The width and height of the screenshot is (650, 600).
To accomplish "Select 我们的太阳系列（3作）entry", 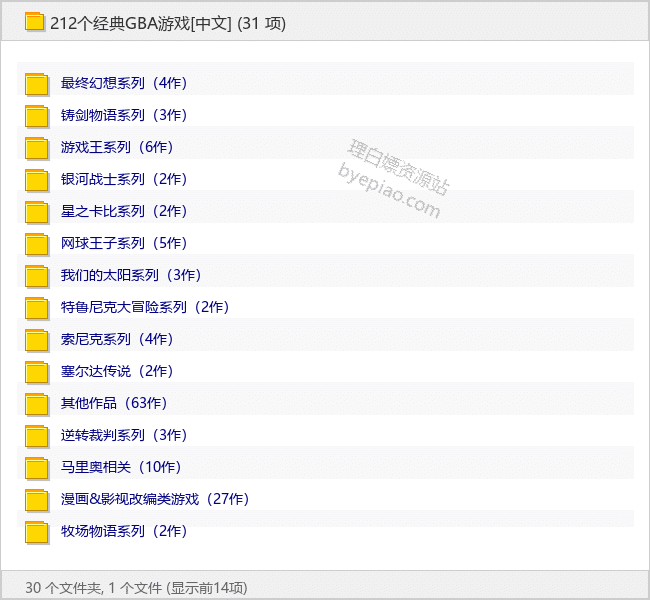I will click(x=131, y=275).
